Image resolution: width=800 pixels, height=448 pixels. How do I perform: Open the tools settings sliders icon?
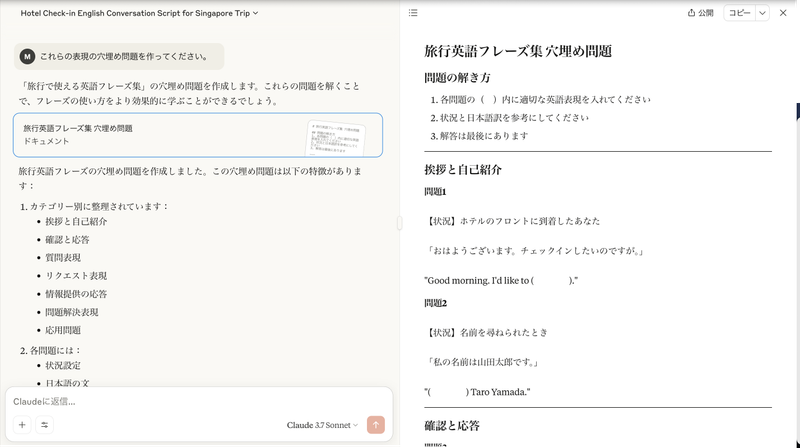point(44,425)
